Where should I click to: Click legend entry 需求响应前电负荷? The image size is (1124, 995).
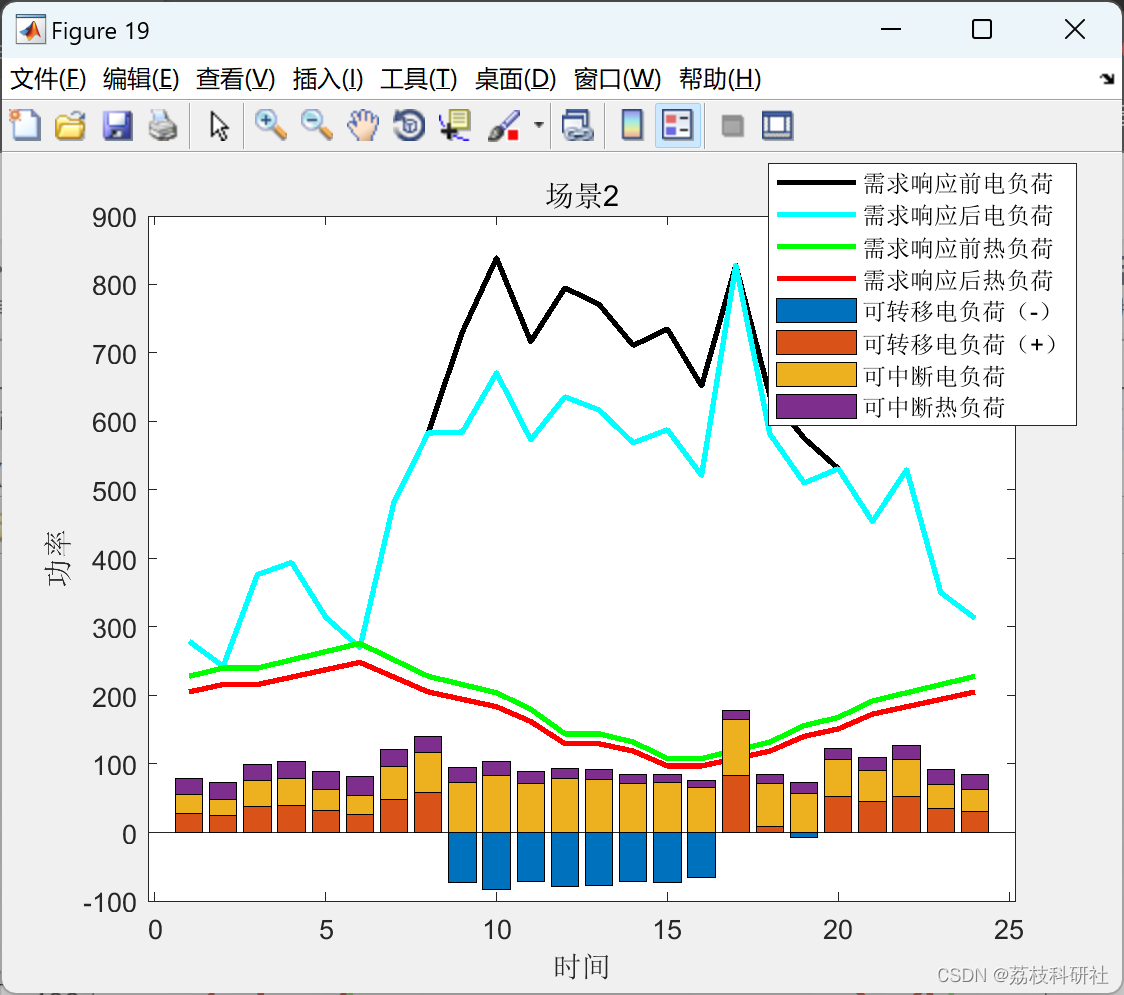pyautogui.click(x=957, y=184)
